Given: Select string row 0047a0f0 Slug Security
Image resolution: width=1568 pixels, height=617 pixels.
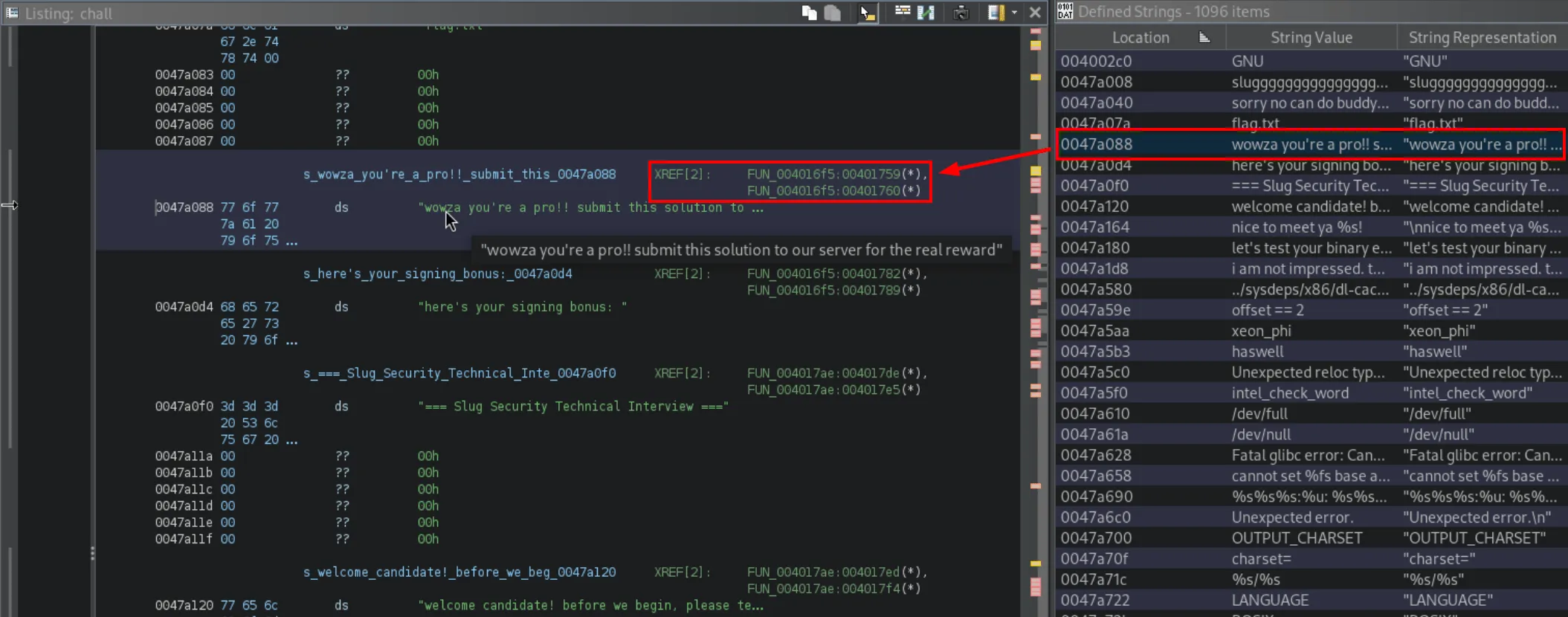Looking at the screenshot, I should pyautogui.click(x=1311, y=186).
